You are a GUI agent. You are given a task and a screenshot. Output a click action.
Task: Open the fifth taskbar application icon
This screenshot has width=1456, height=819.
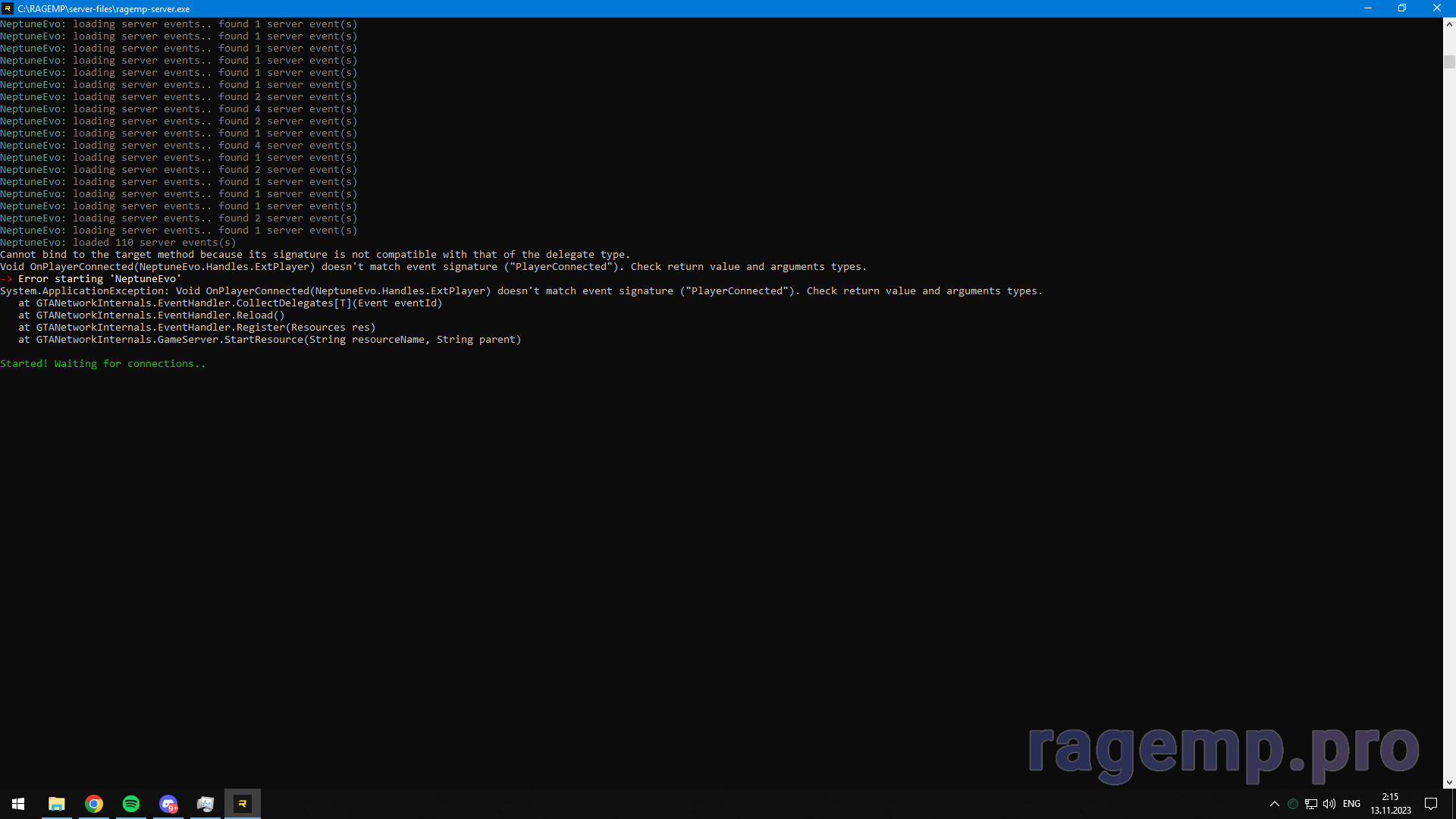[x=206, y=804]
